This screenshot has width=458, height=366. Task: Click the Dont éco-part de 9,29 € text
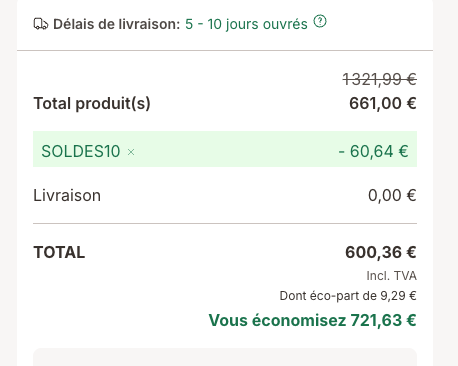click(x=348, y=296)
